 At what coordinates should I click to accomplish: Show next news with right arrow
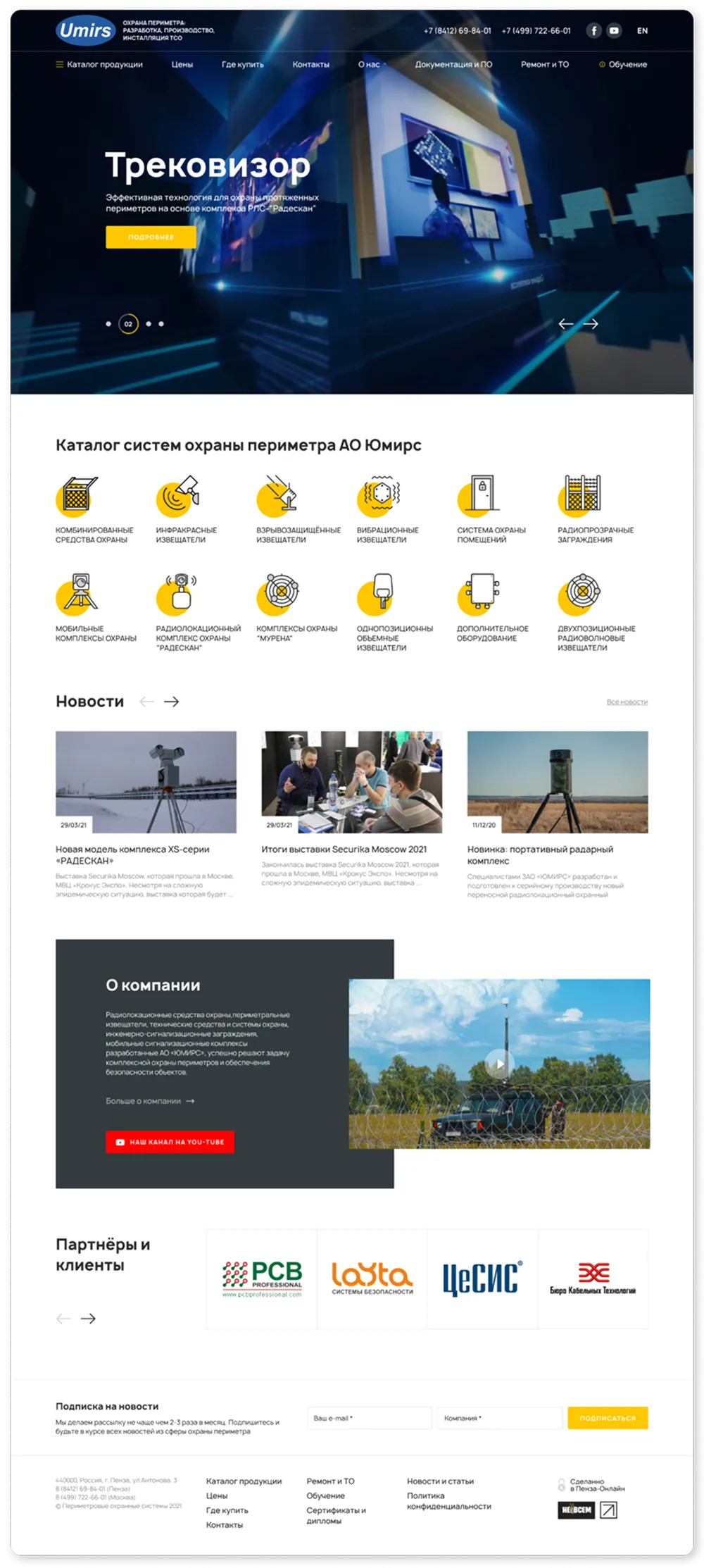pos(171,702)
